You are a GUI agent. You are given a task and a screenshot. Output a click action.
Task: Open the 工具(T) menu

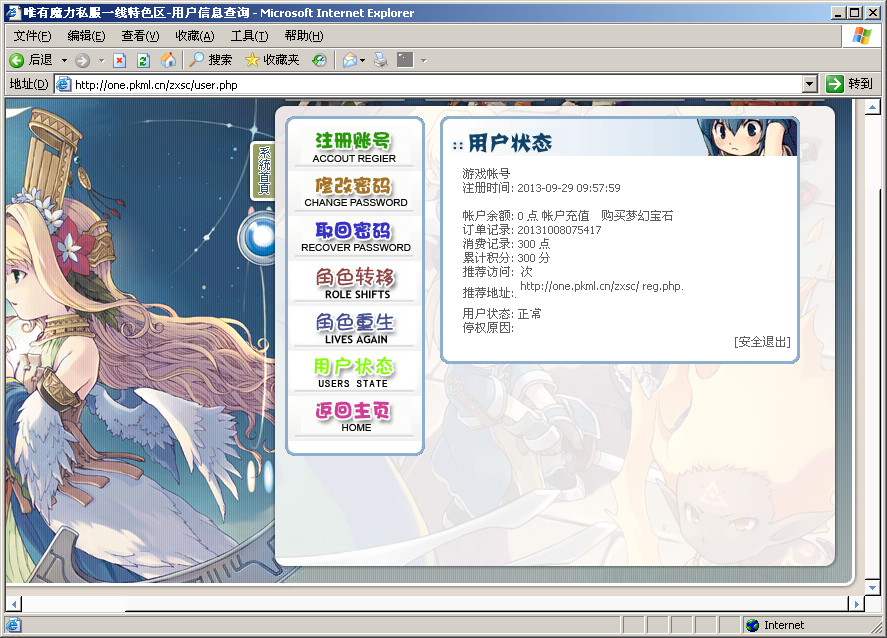[248, 36]
